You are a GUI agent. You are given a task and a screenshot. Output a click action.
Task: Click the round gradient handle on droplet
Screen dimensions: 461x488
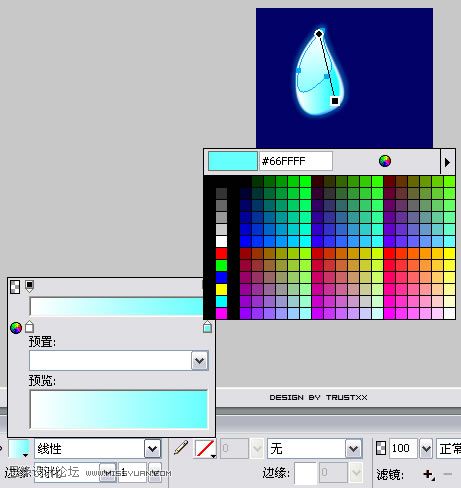click(x=319, y=33)
